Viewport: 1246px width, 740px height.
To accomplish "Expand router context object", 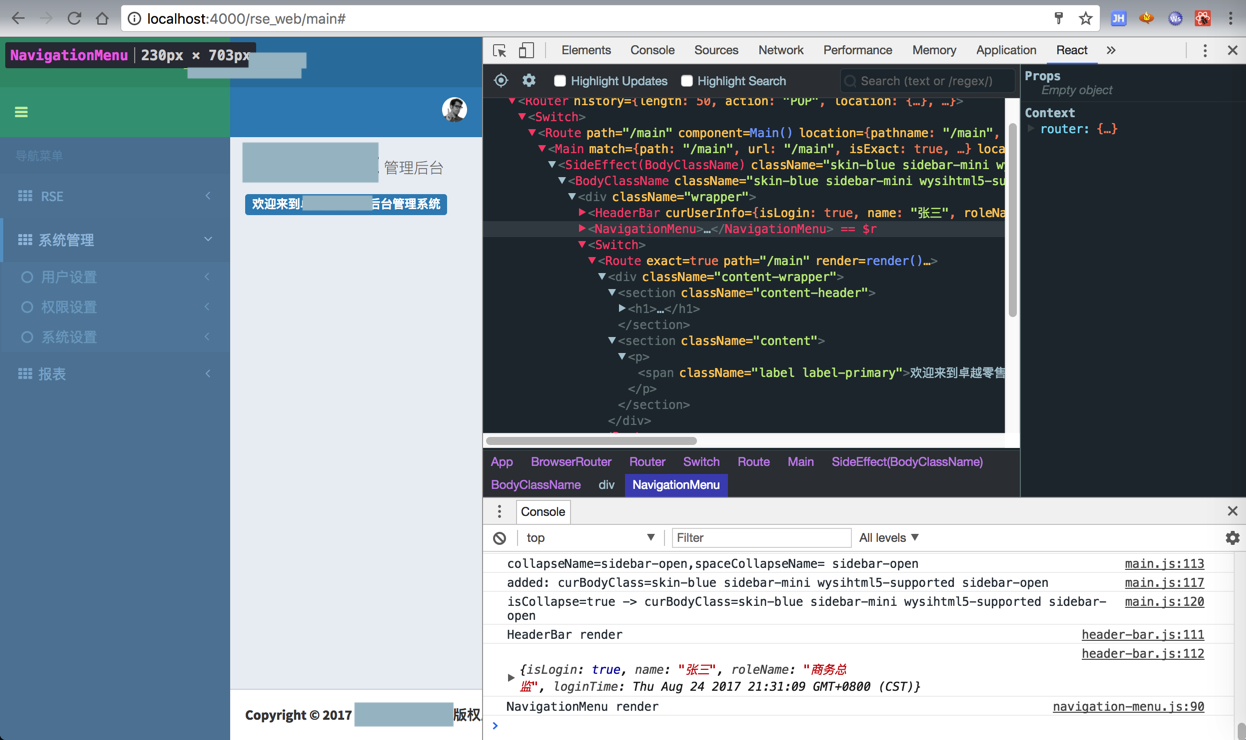I will tap(1031, 129).
